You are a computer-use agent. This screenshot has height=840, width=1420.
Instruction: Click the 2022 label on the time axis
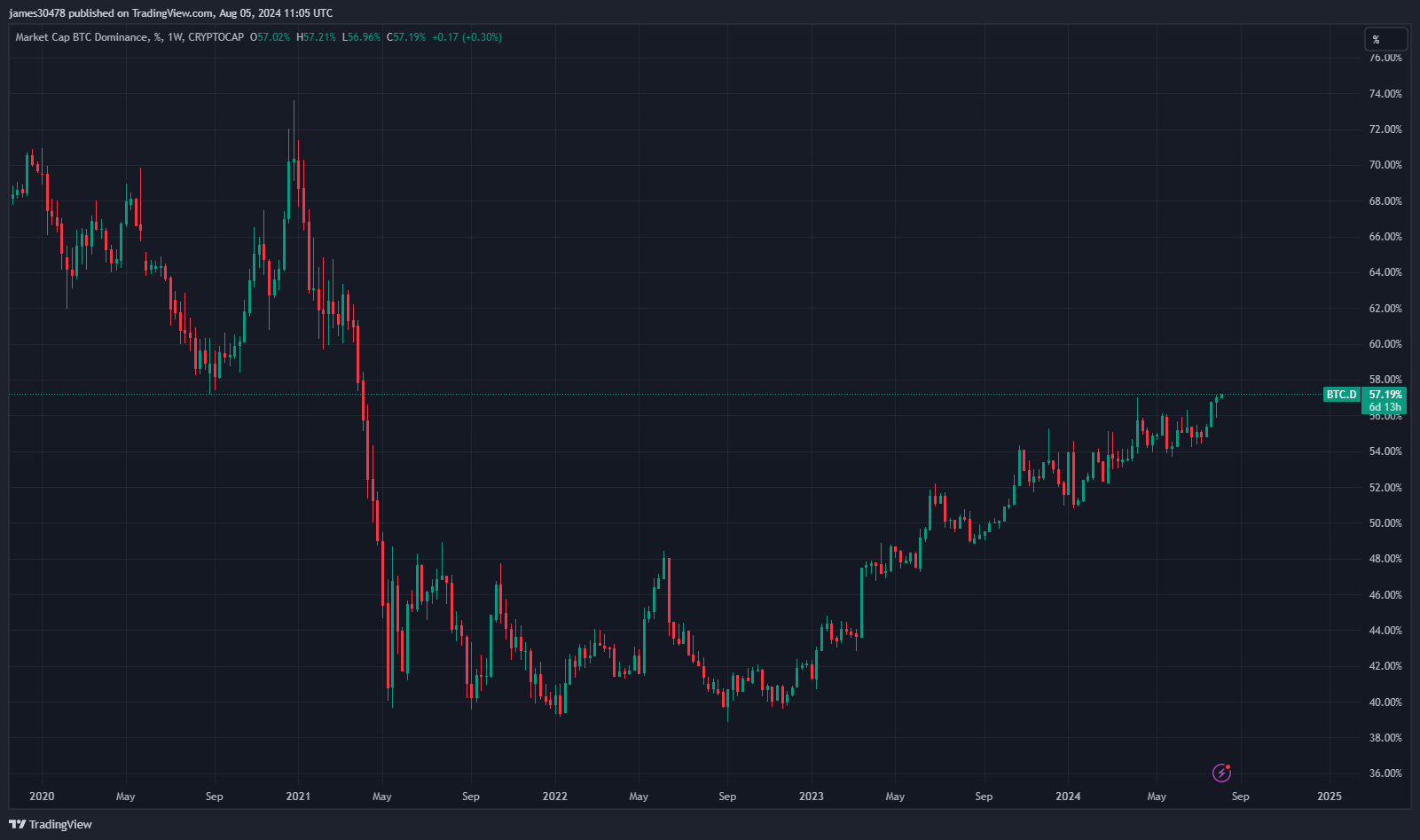click(555, 797)
